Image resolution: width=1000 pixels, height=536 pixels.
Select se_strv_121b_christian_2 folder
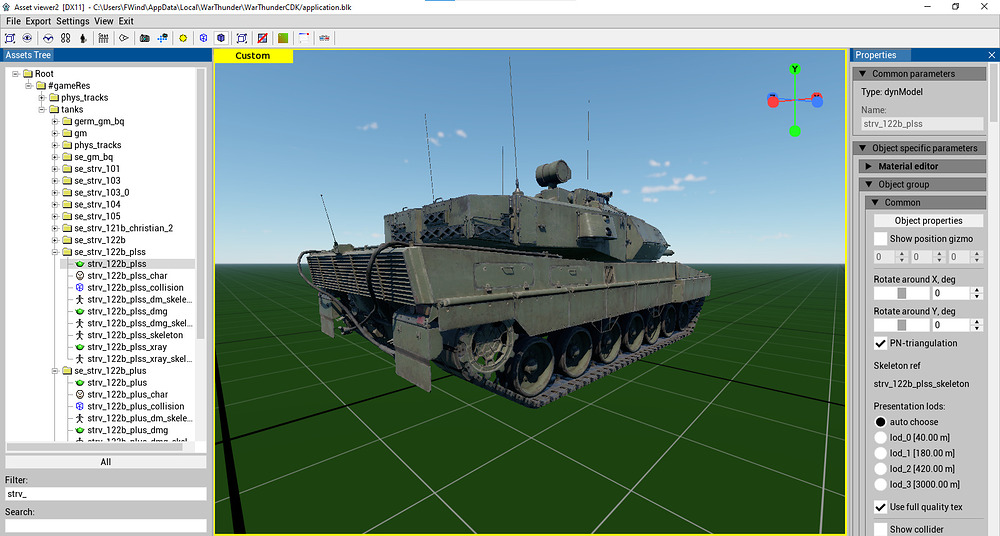[x=124, y=228]
